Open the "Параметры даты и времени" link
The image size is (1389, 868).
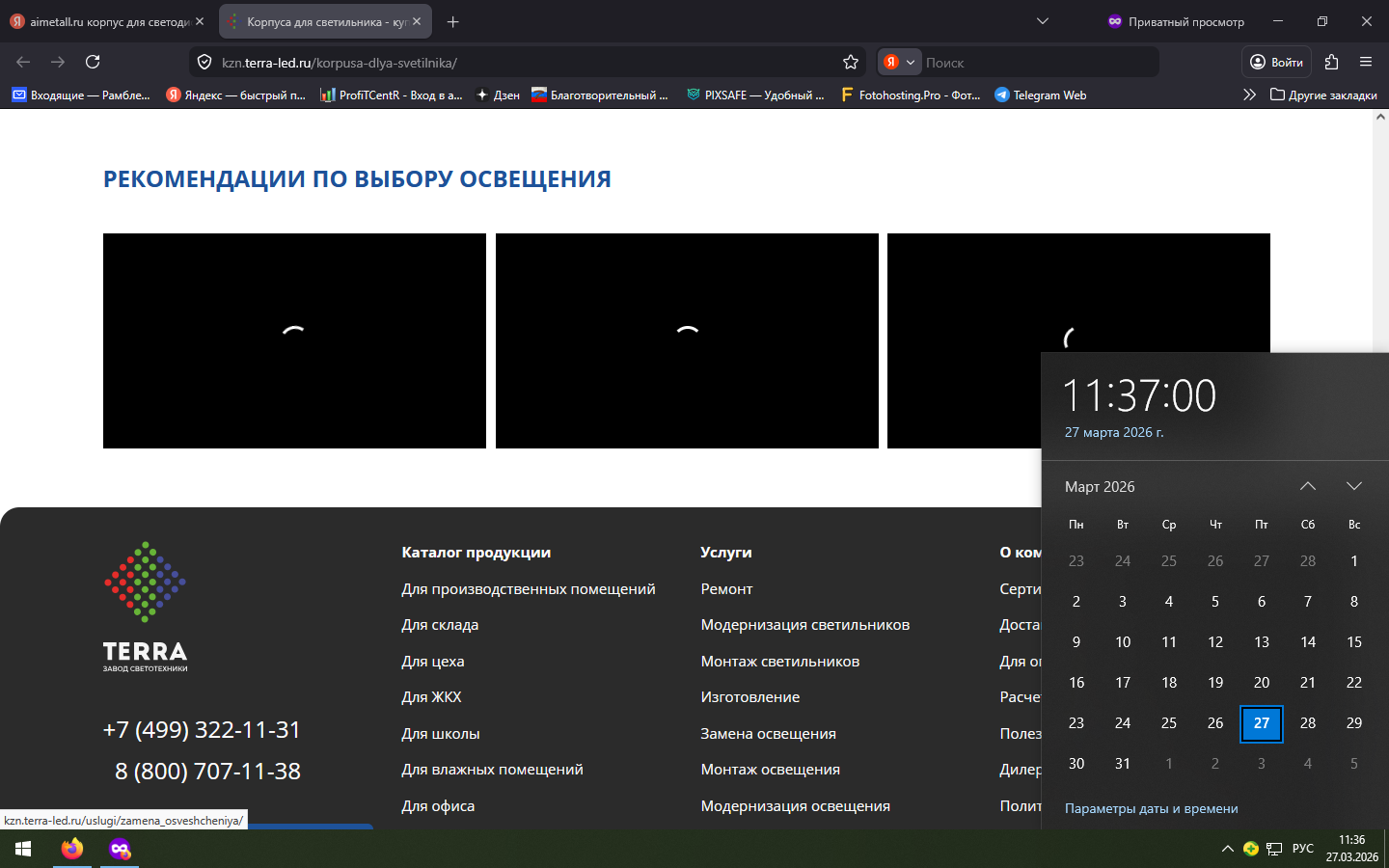tap(1151, 808)
